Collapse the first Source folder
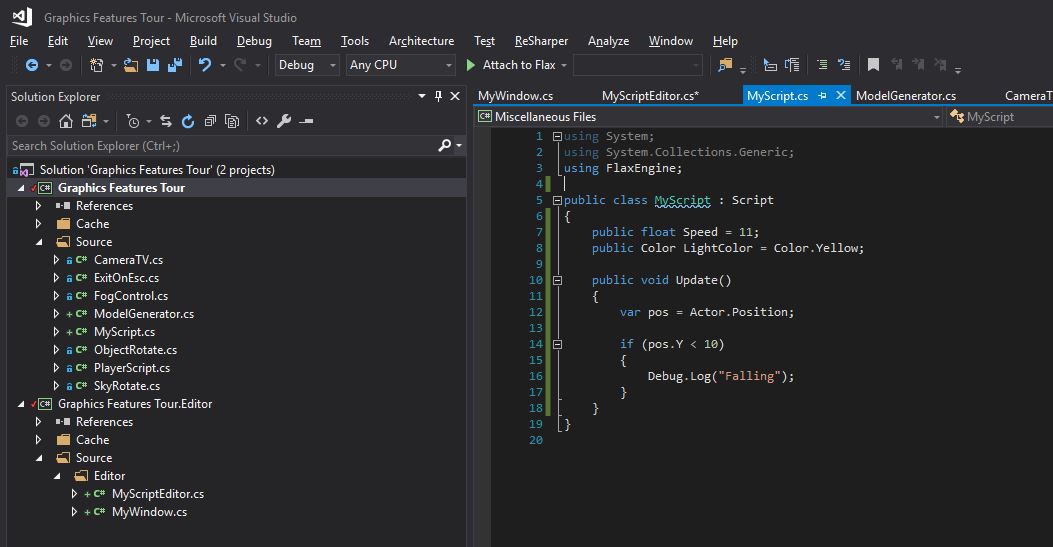Screen dimensions: 1053x547 38,242
